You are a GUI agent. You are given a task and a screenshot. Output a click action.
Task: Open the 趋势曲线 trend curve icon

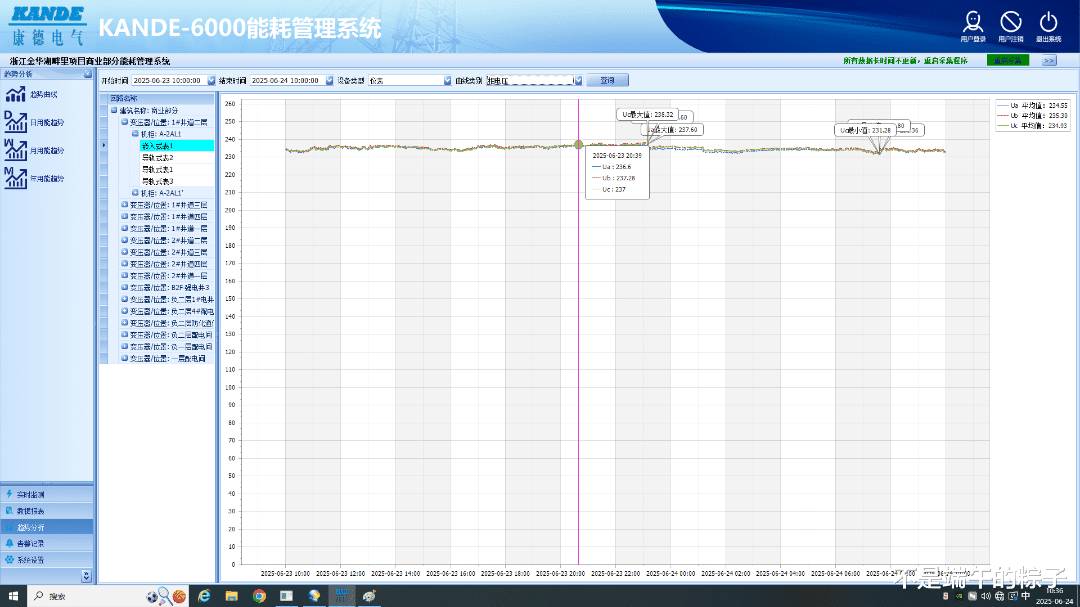pos(15,94)
